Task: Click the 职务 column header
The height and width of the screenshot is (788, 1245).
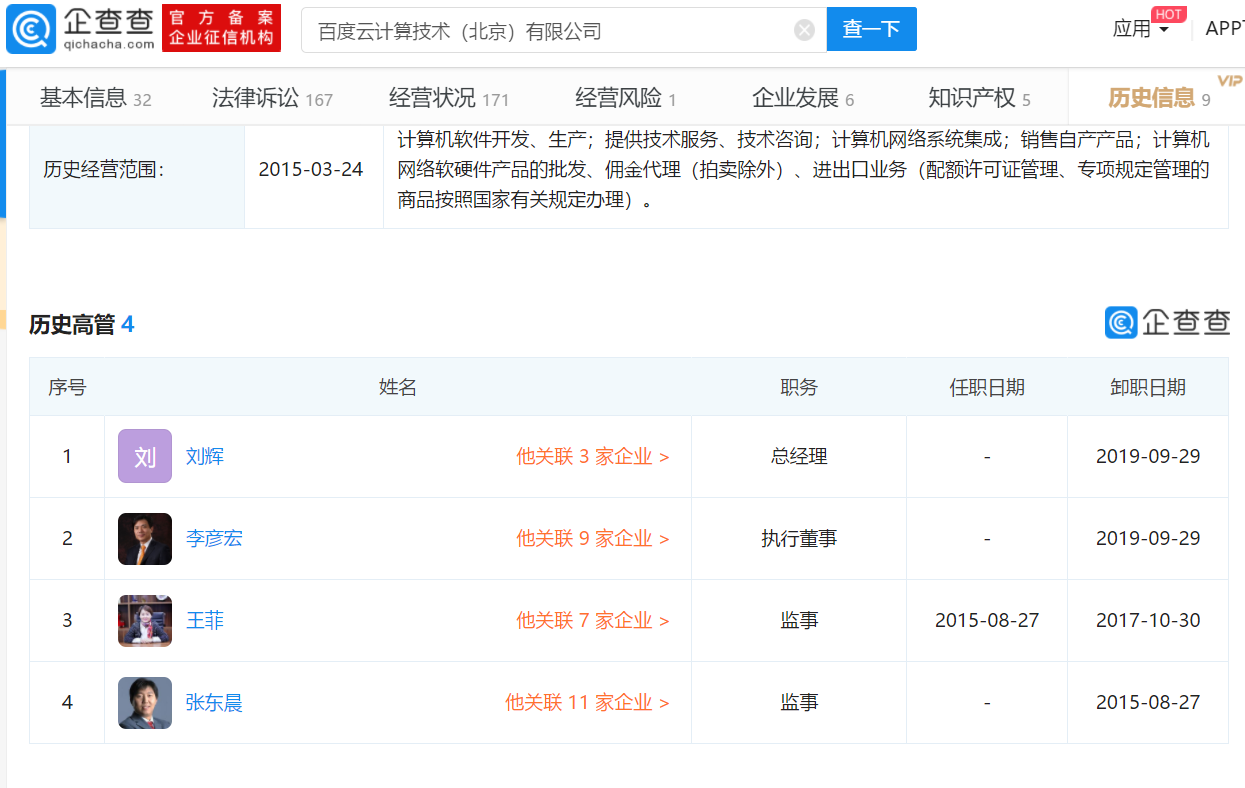Action: (799, 387)
